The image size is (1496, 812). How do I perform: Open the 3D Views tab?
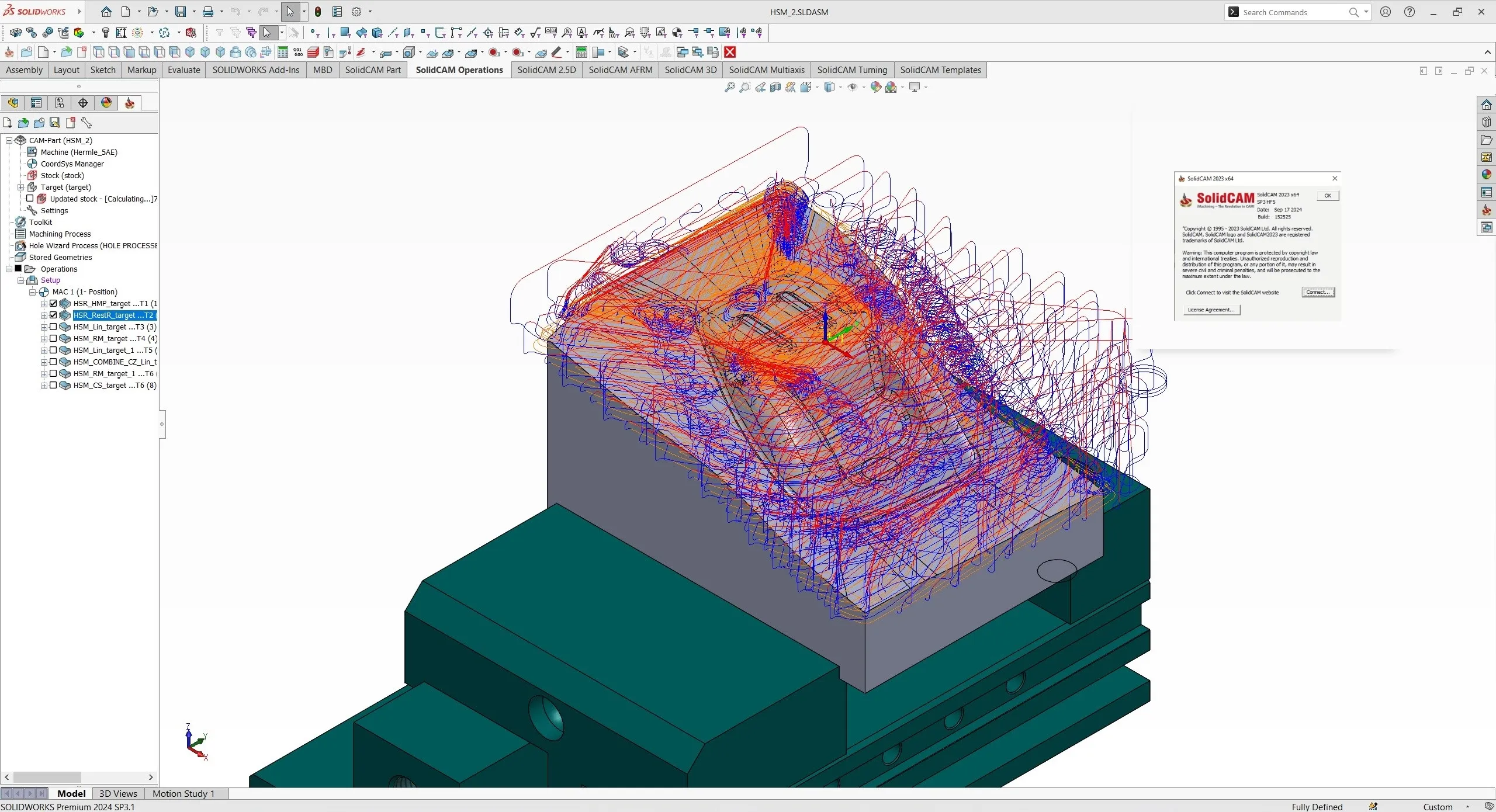(118, 793)
